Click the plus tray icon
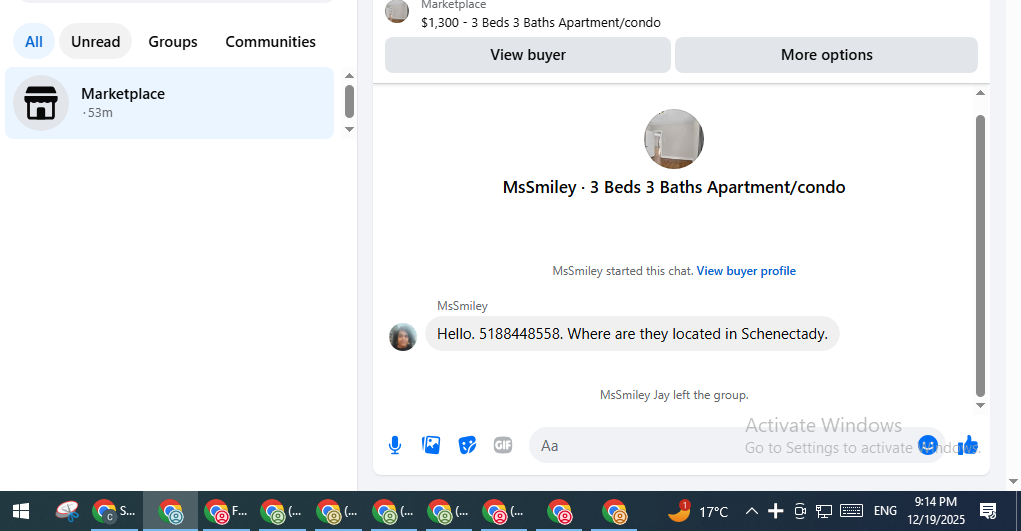Viewport: 1021px width, 531px height. pyautogui.click(x=776, y=511)
